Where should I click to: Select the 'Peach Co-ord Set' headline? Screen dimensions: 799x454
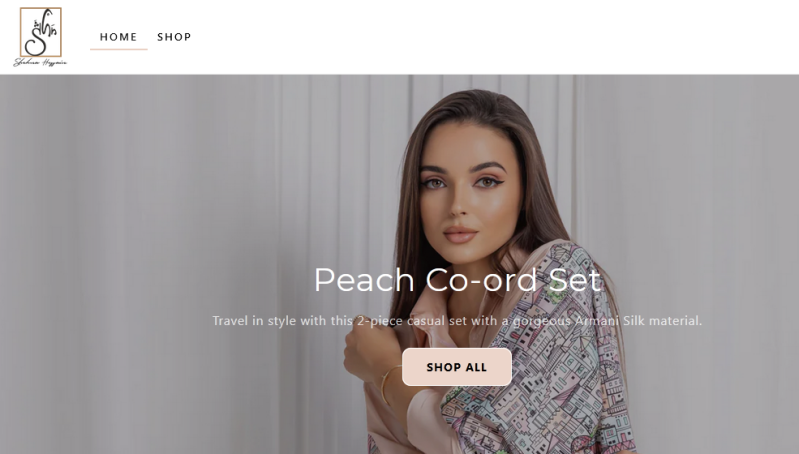pyautogui.click(x=457, y=280)
